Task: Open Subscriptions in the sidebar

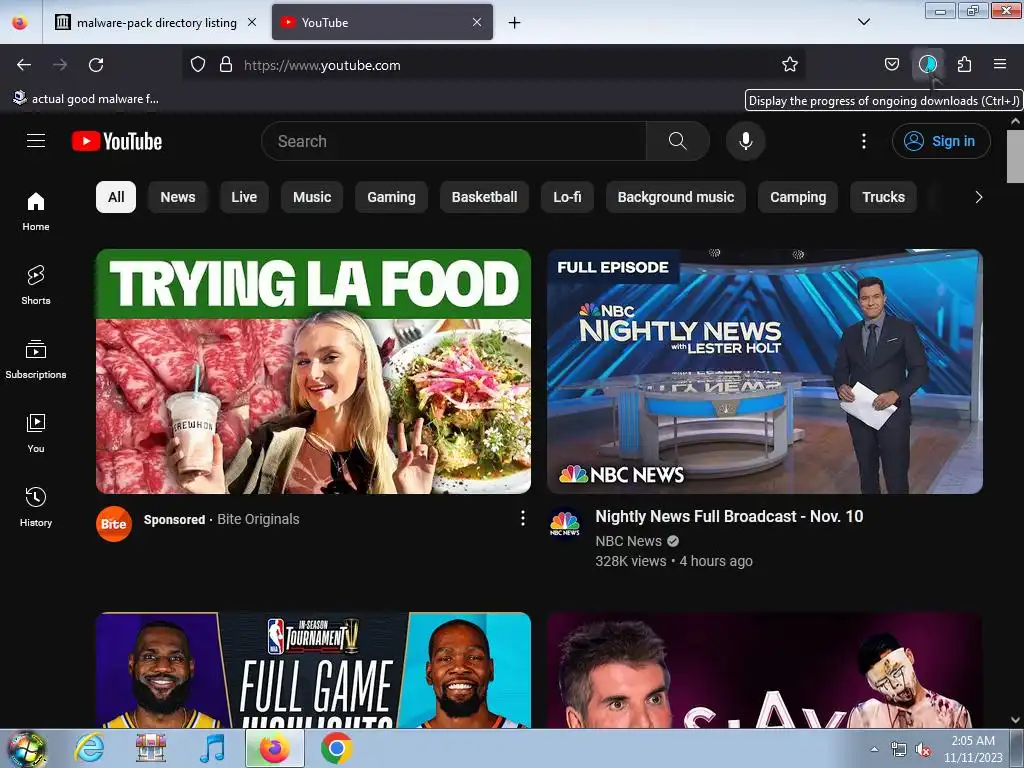Action: click(x=36, y=359)
